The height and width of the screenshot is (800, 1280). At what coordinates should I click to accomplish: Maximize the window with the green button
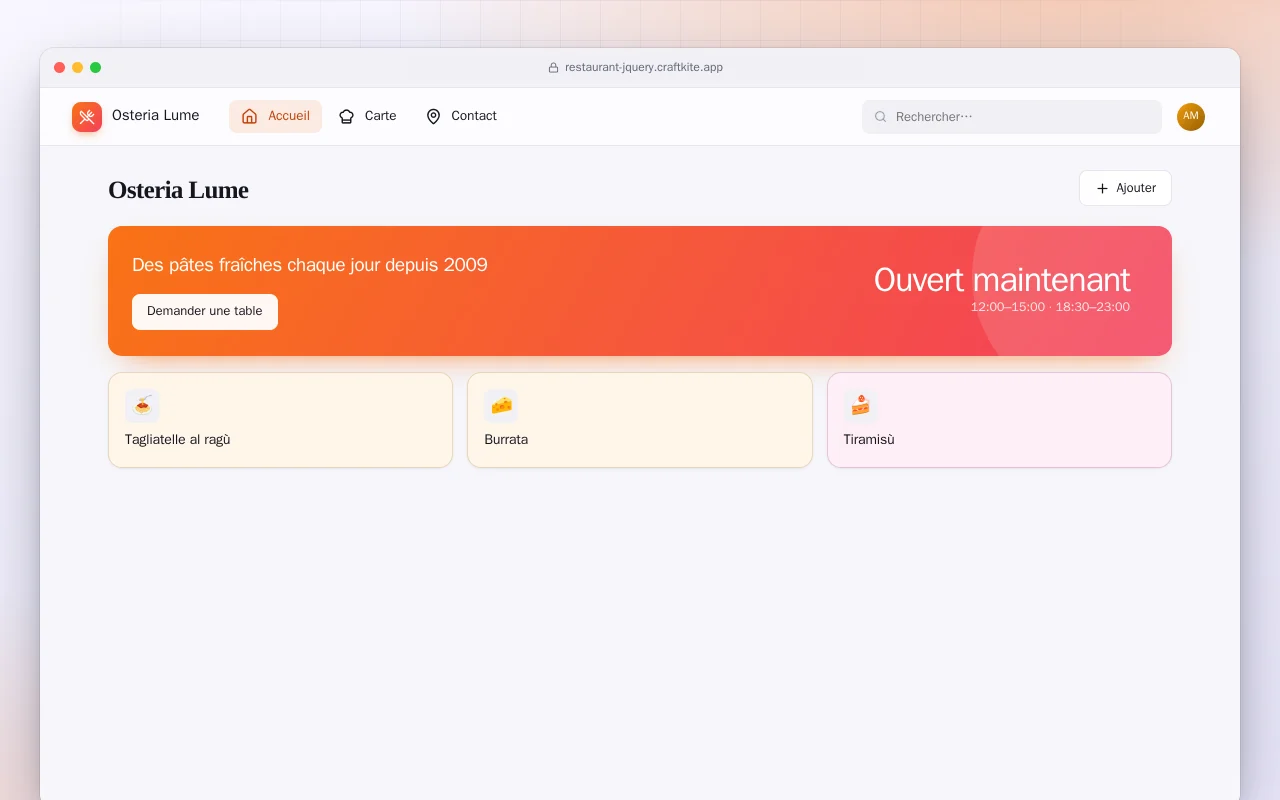tap(96, 68)
